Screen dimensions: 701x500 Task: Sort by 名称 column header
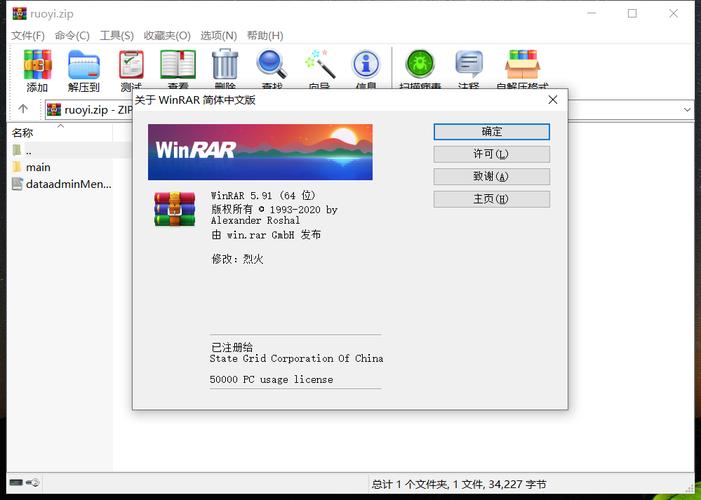pyautogui.click(x=60, y=132)
